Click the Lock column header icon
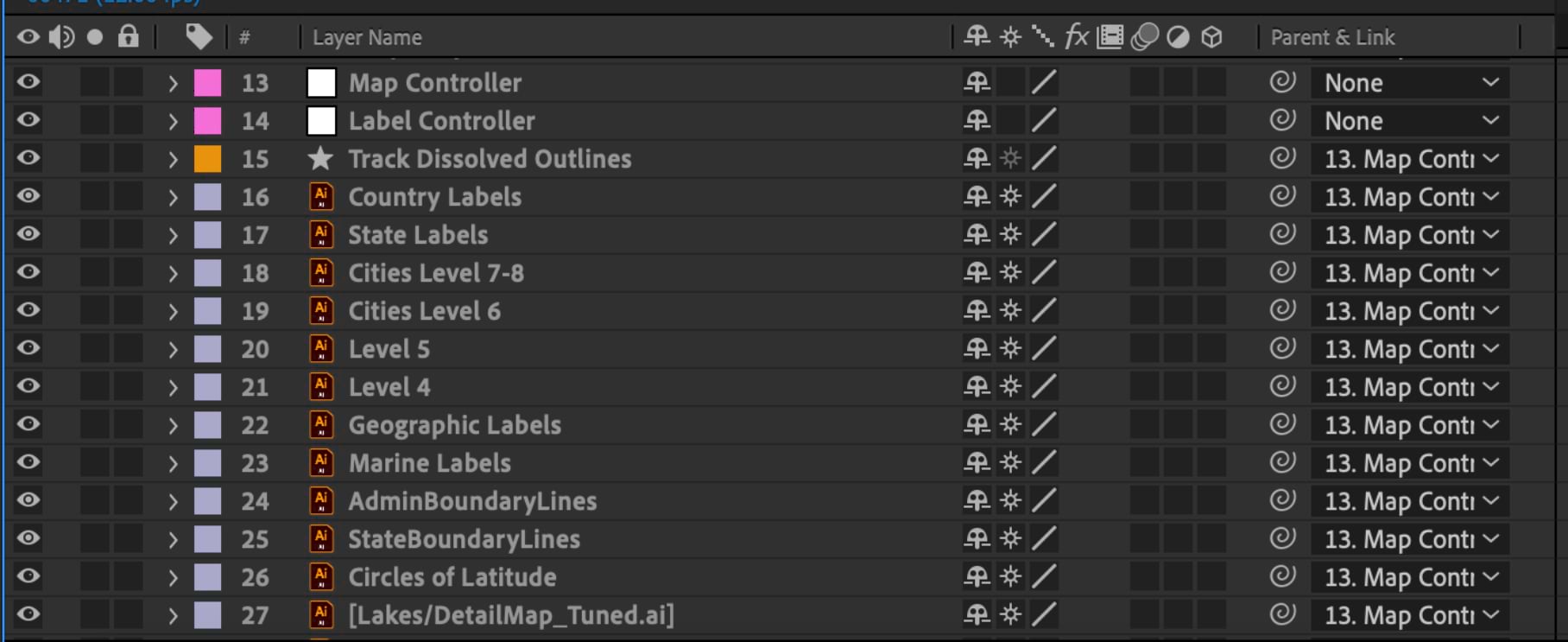1568x642 pixels. click(x=128, y=37)
